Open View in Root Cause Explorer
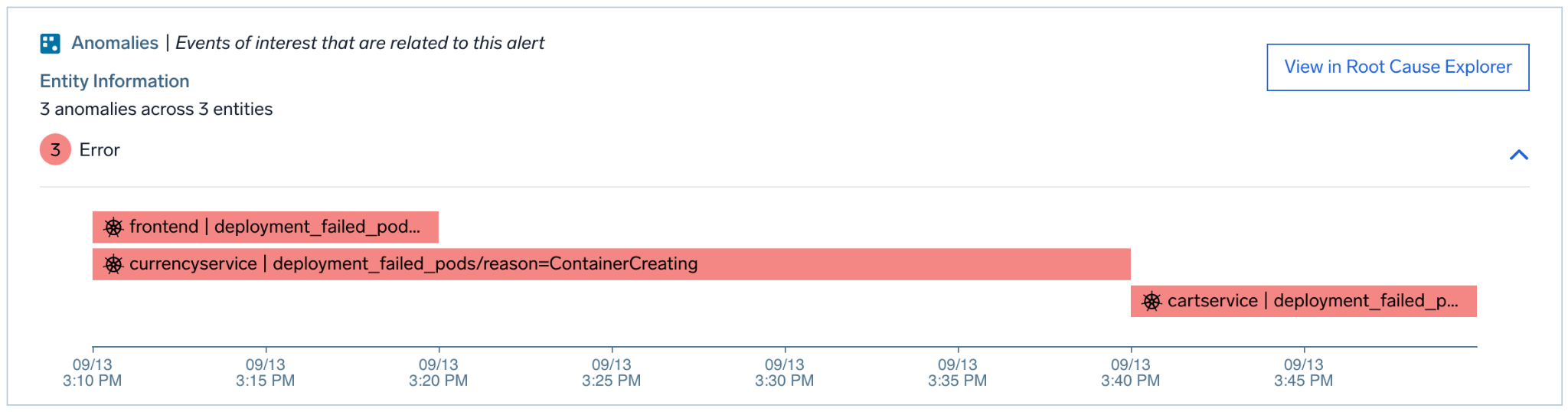Viewport: 1568px width, 412px height. pos(1397,67)
